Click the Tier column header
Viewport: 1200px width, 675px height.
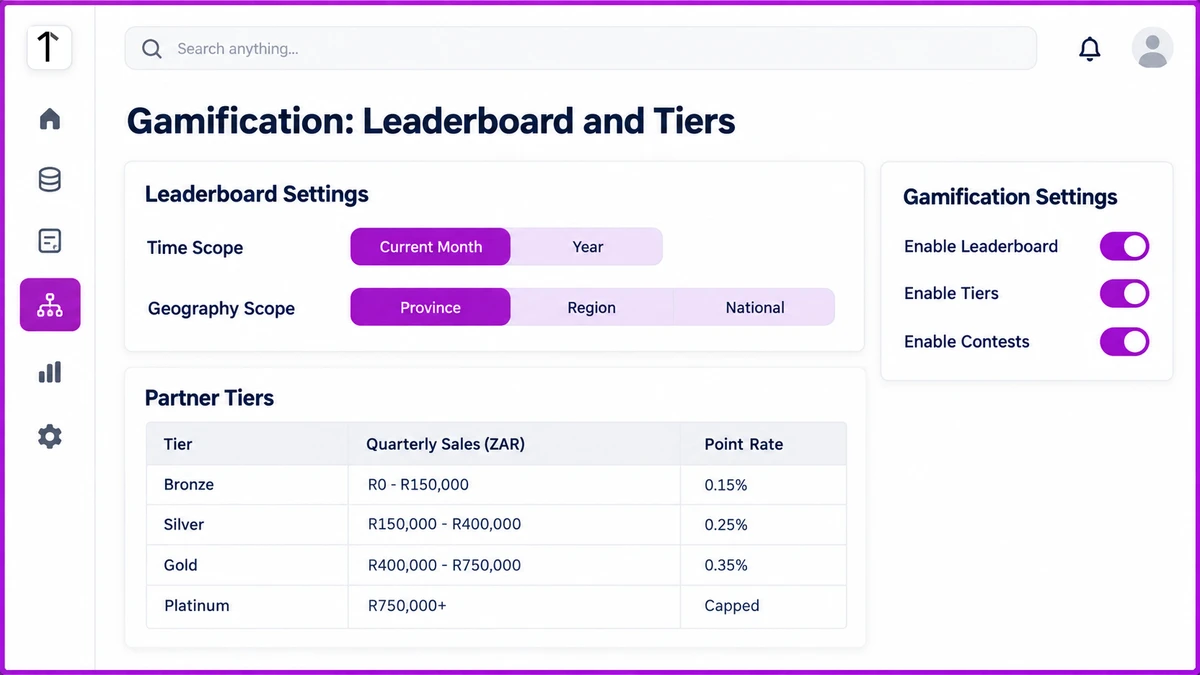tap(247, 444)
